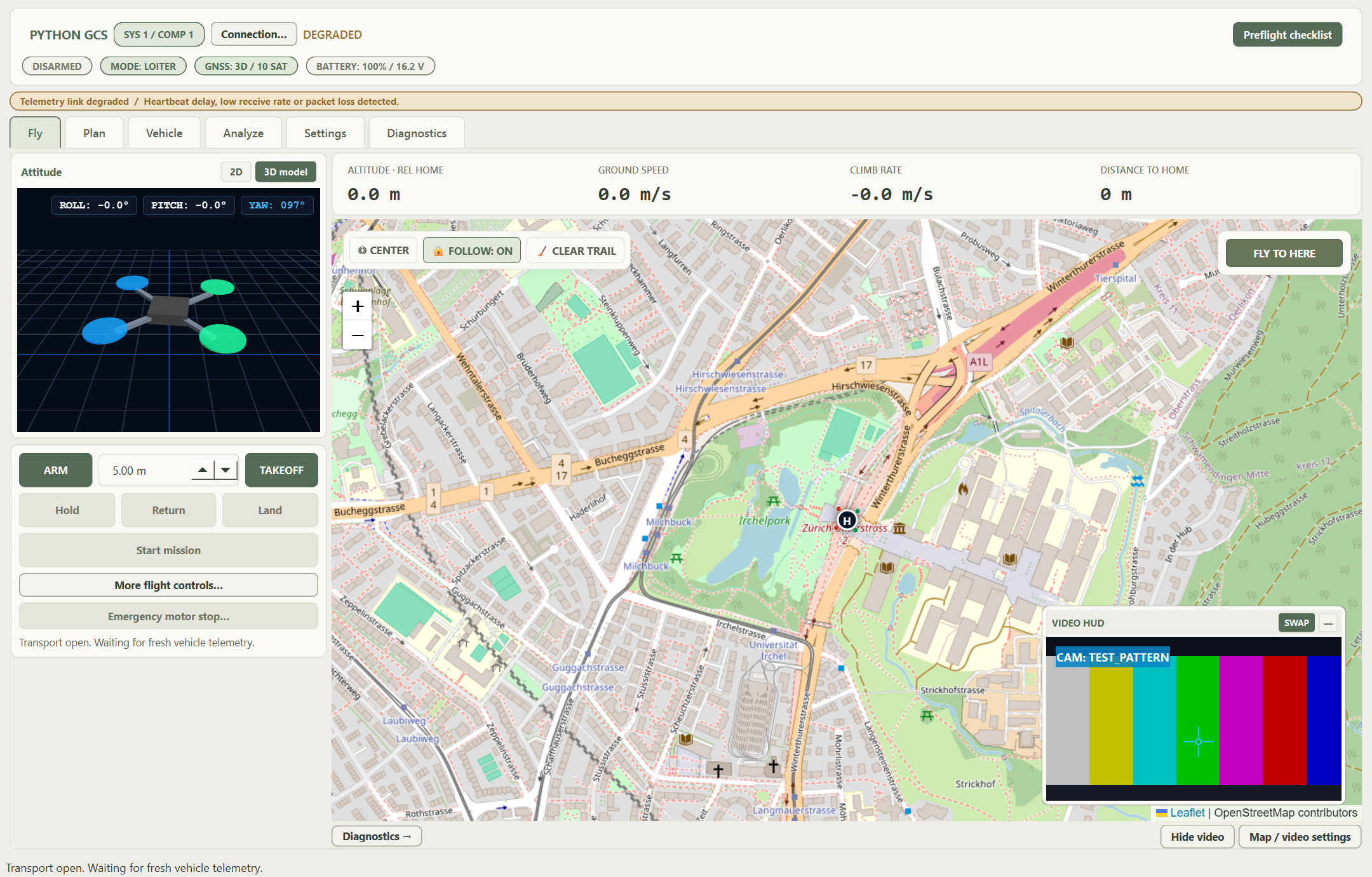Toggle FOLLOW: ON map tracking

[473, 250]
